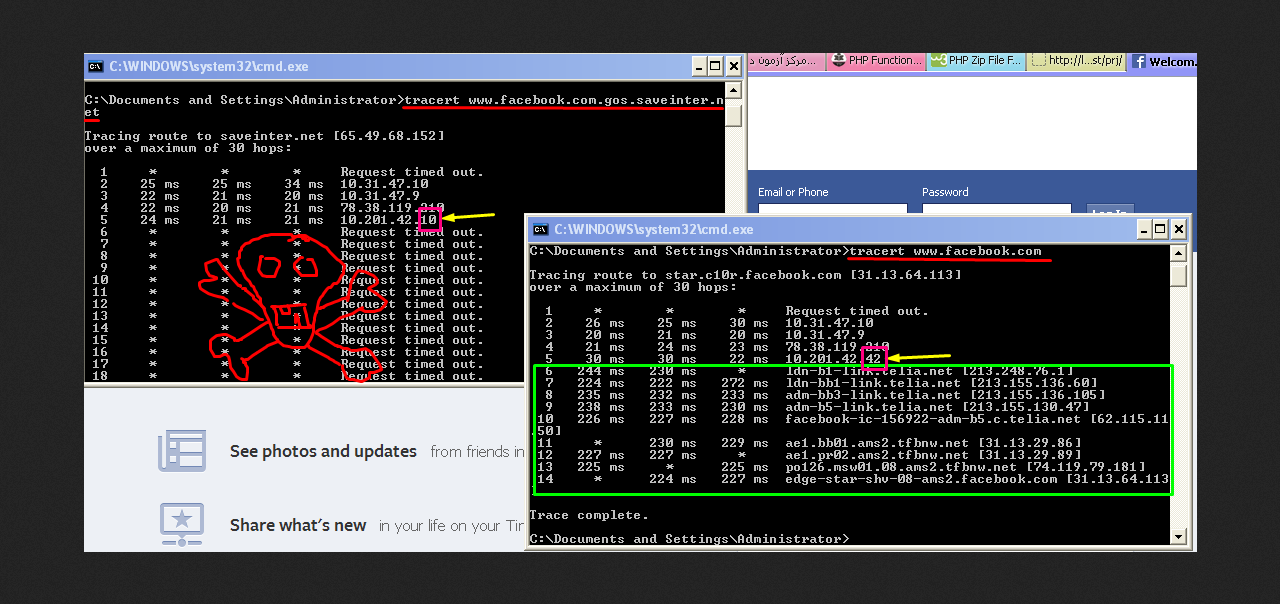The width and height of the screenshot is (1280, 604).
Task: Click the favicon on PHP Function tab
Action: 838,60
